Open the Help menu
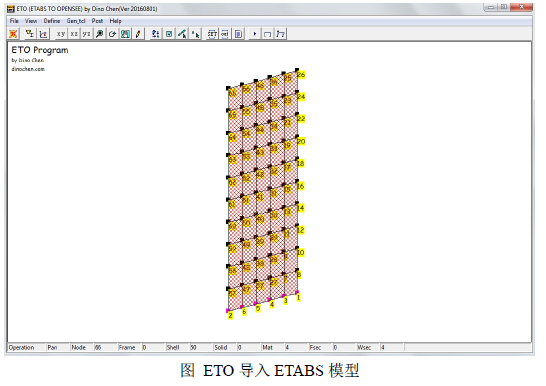 [x=115, y=21]
